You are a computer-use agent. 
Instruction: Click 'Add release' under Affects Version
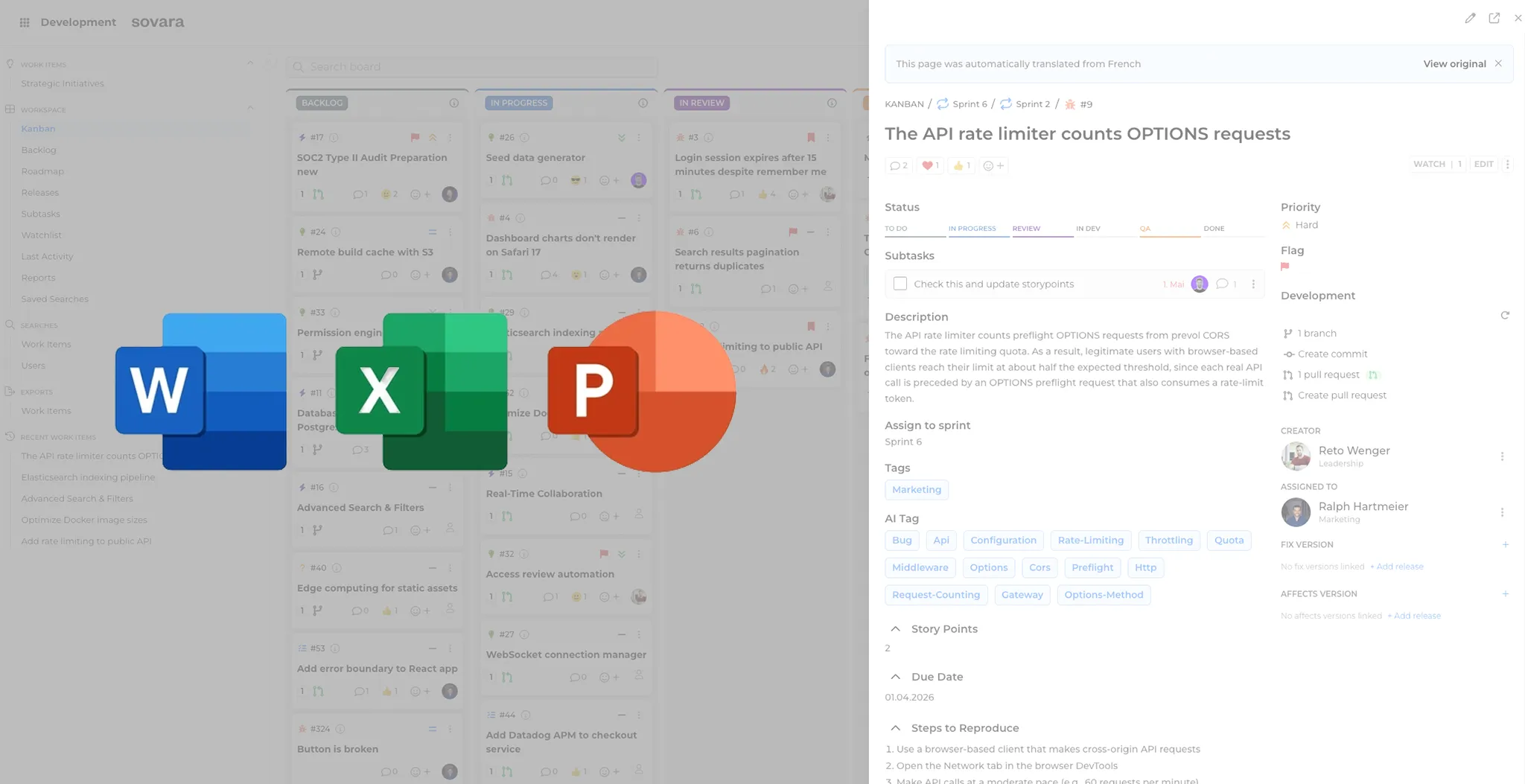coord(1414,616)
